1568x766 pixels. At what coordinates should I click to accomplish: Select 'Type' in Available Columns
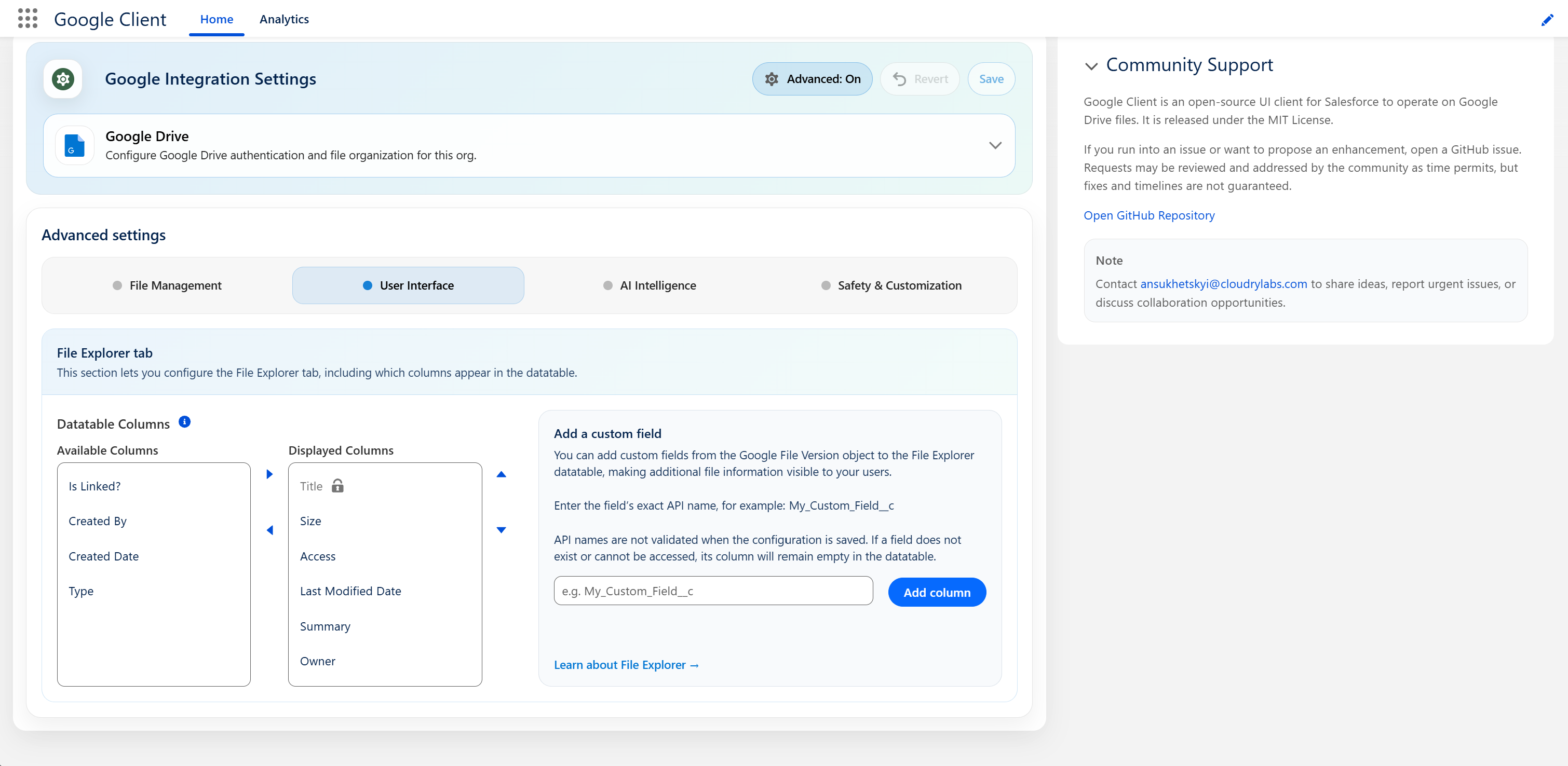click(153, 592)
